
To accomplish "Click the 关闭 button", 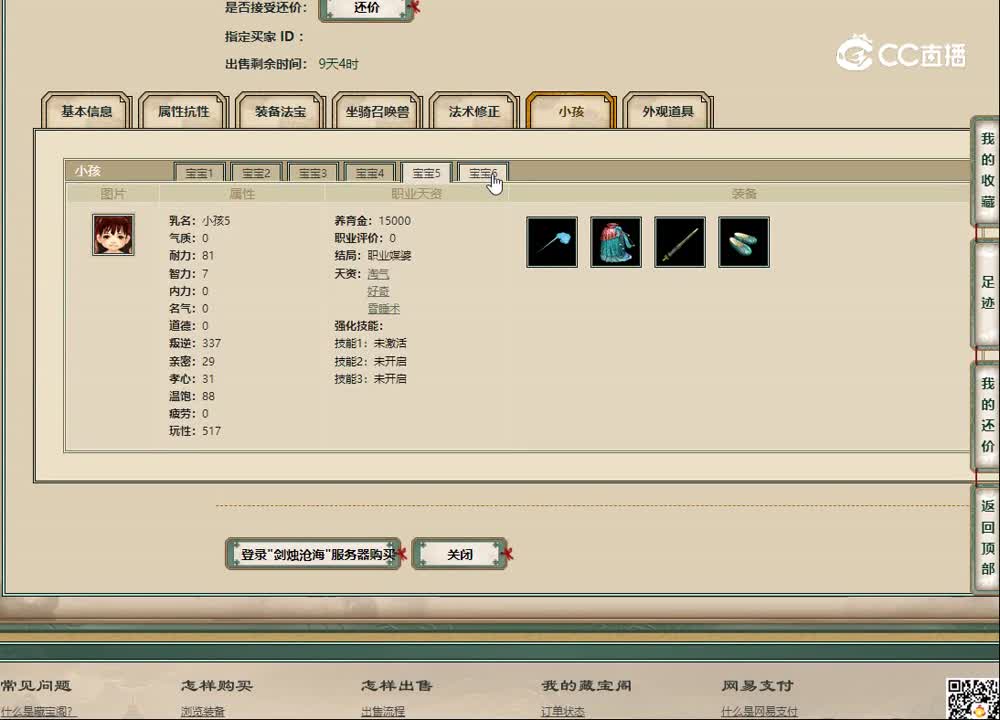I will (x=460, y=554).
